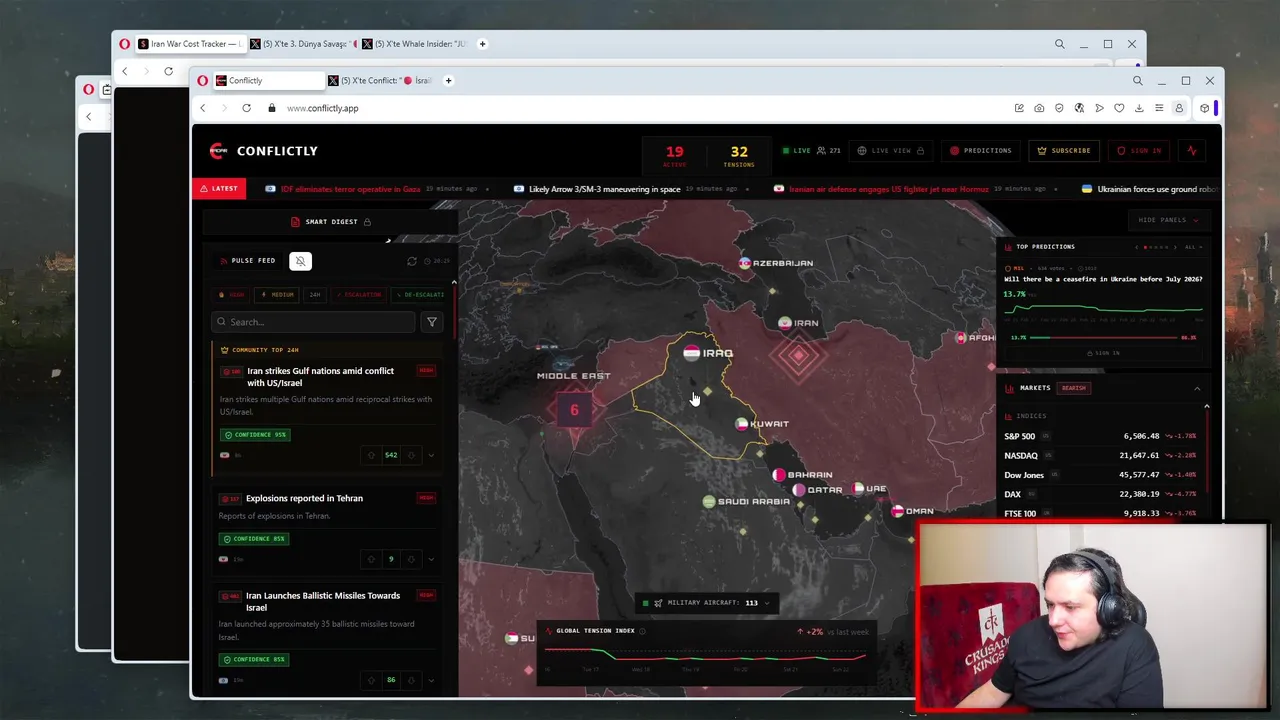Open headline Explosions reported in Tehran
This screenshot has width=1280, height=720.
click(304, 498)
